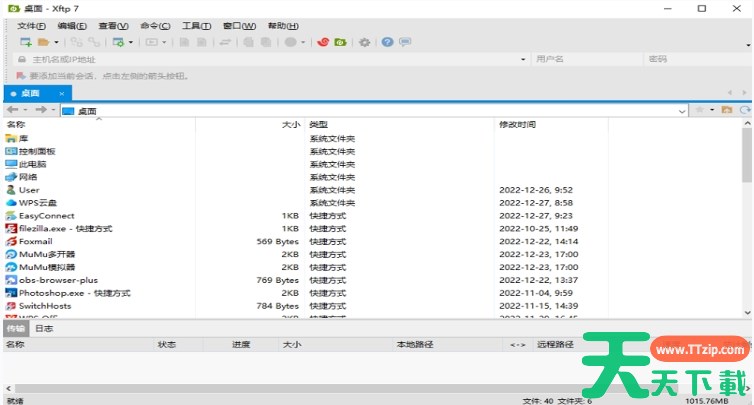Screen dimensions: 754x405
Task: Expand the host address dropdown arrow
Action: (x=523, y=59)
